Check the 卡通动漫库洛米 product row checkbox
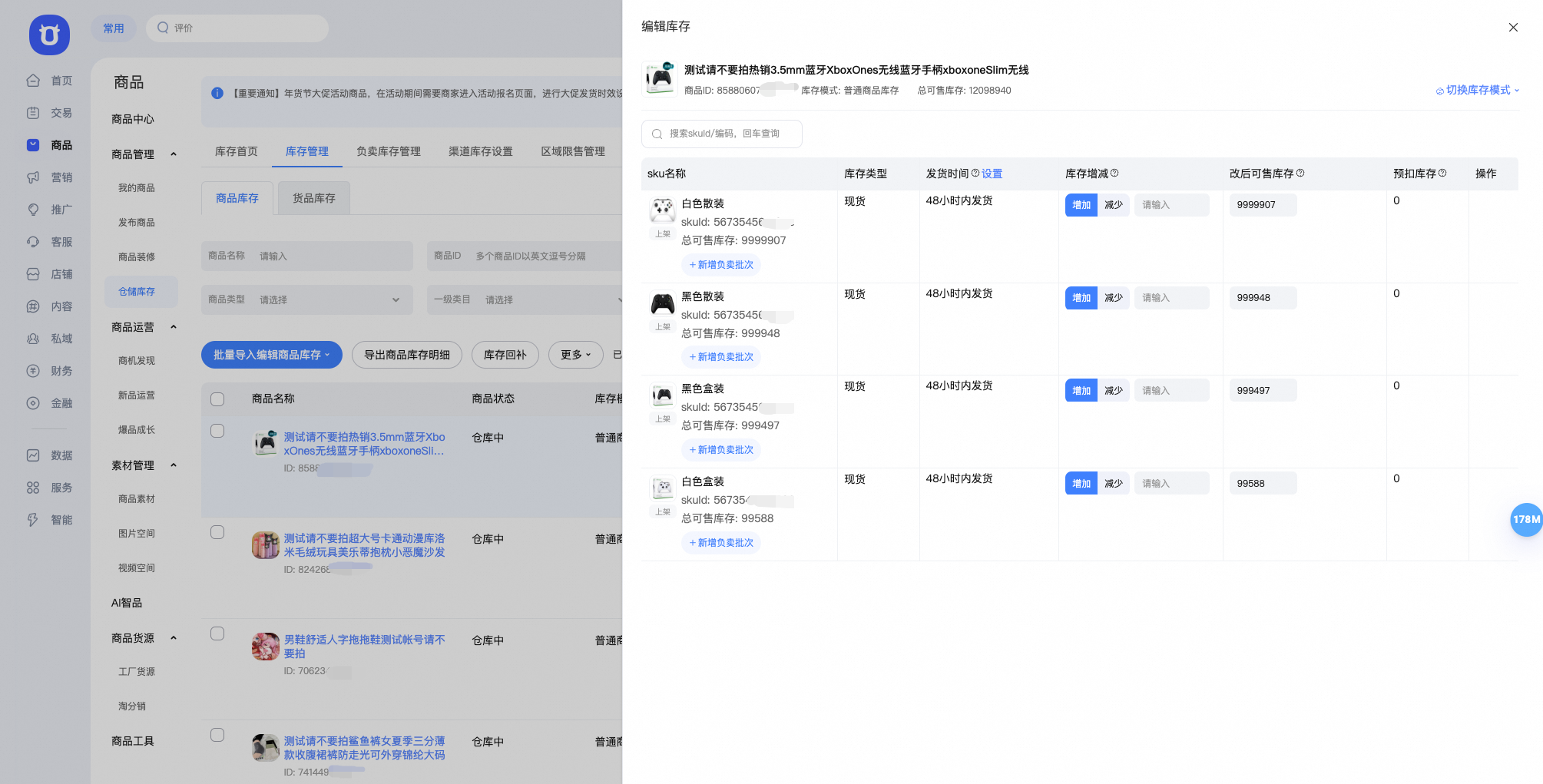The height and width of the screenshot is (784, 1543). pos(217,532)
